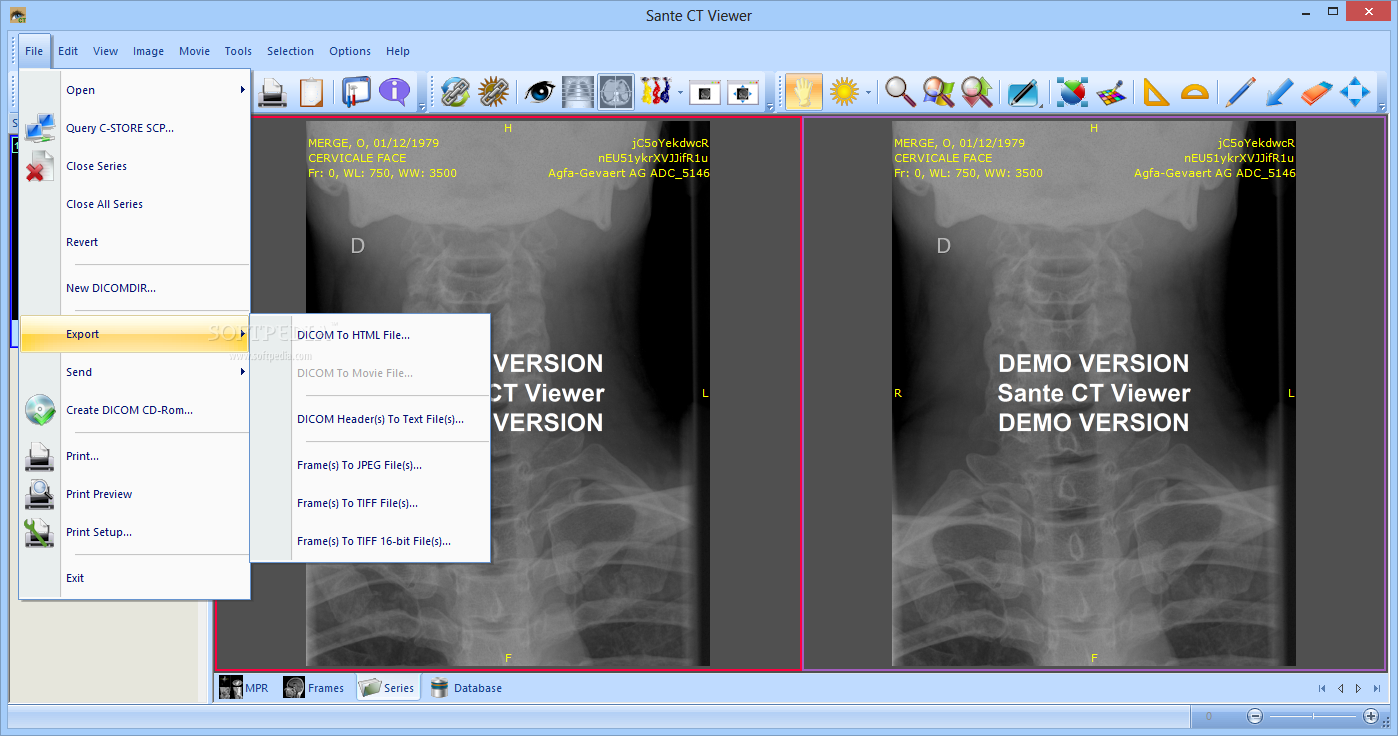
Task: Click the blue four-way move arrows icon
Action: pyautogui.click(x=1355, y=92)
